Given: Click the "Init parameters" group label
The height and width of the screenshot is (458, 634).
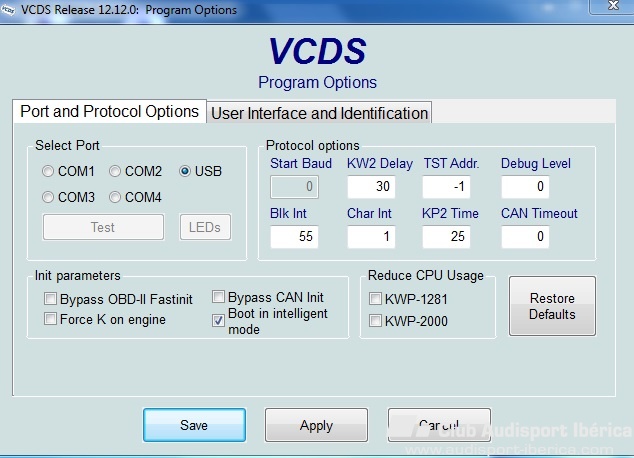Looking at the screenshot, I should [x=78, y=275].
